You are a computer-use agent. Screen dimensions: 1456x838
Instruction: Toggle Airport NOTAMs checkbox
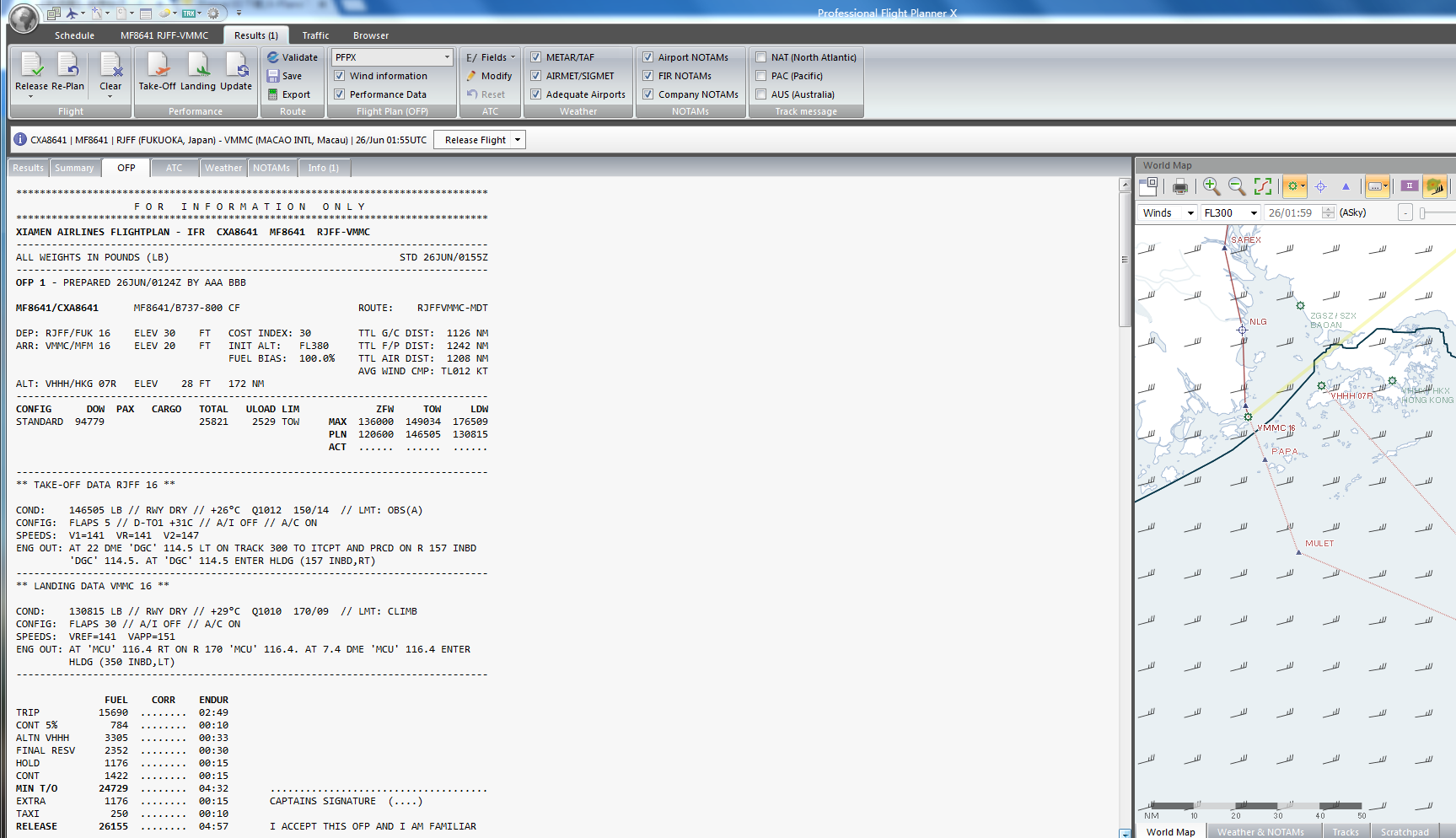click(x=647, y=57)
